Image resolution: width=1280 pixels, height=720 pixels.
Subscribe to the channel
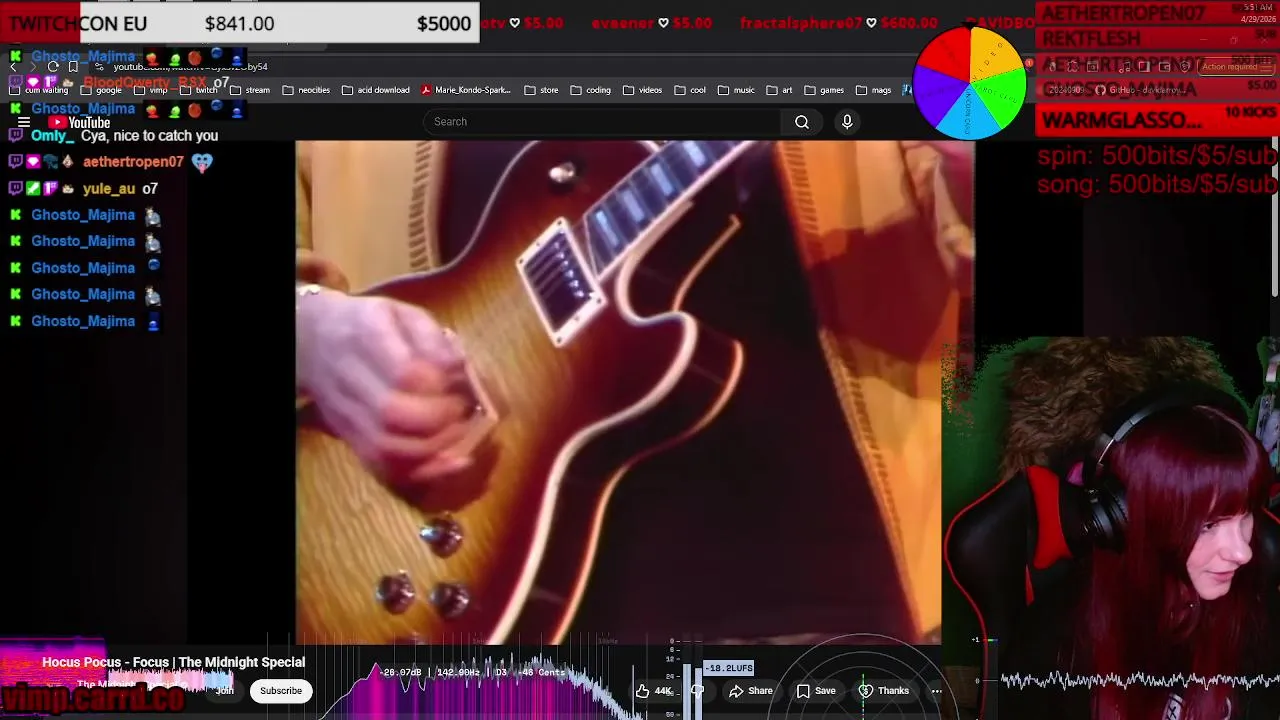point(281,691)
